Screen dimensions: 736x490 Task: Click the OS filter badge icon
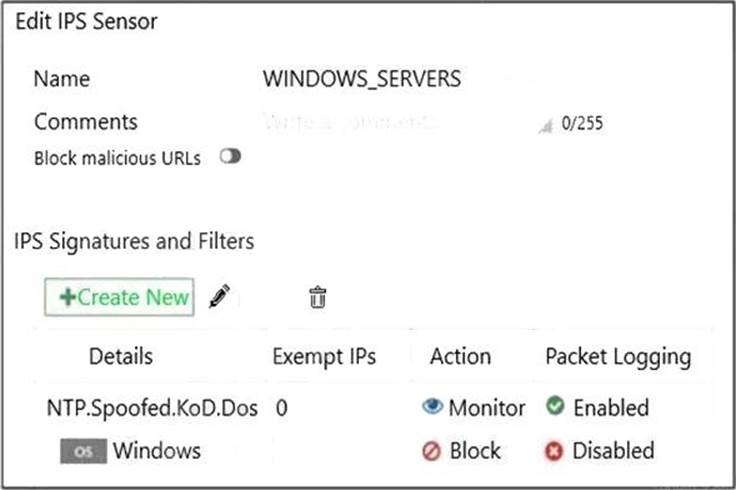click(82, 451)
